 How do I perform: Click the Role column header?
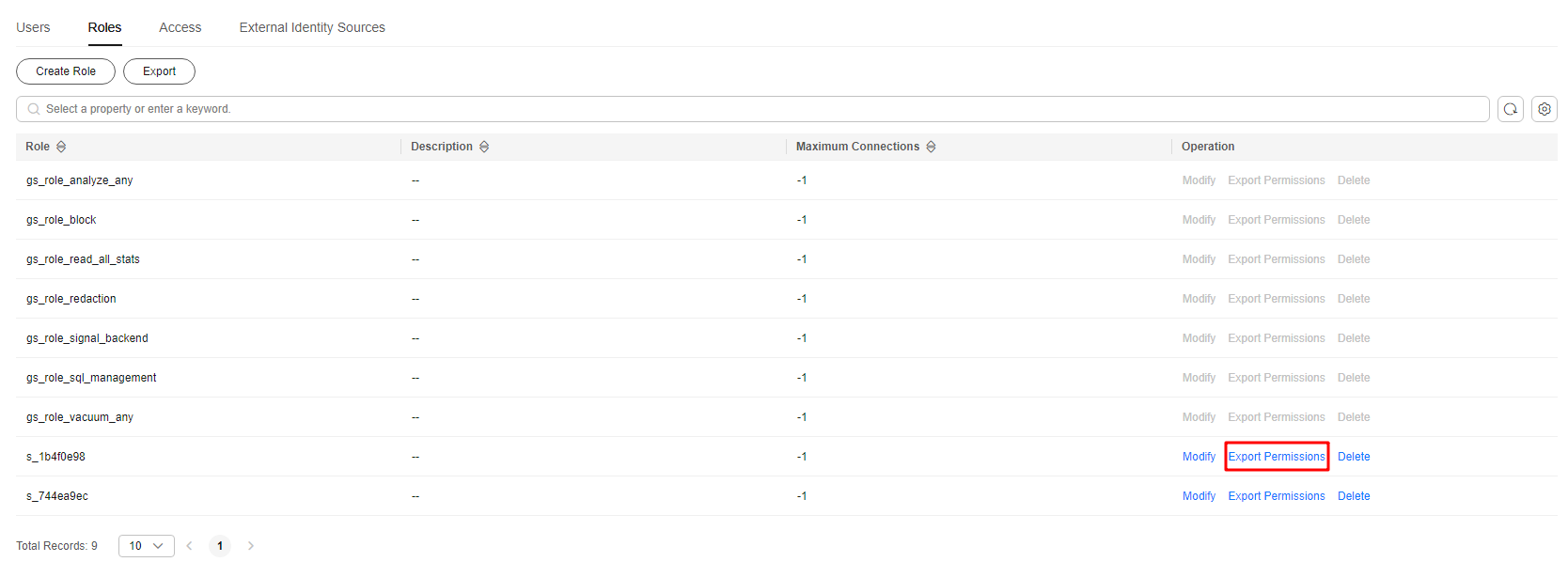(x=38, y=147)
